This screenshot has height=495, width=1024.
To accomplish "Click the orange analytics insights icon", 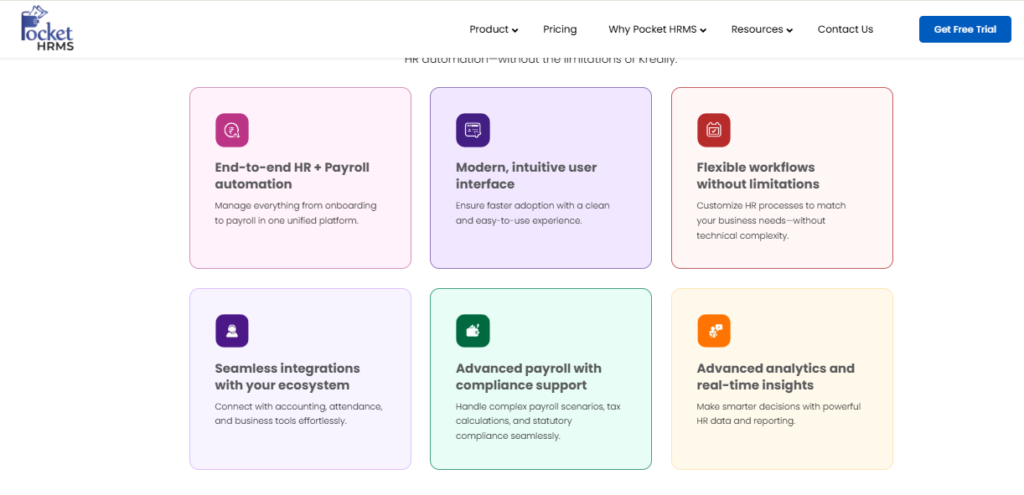I will (x=714, y=331).
